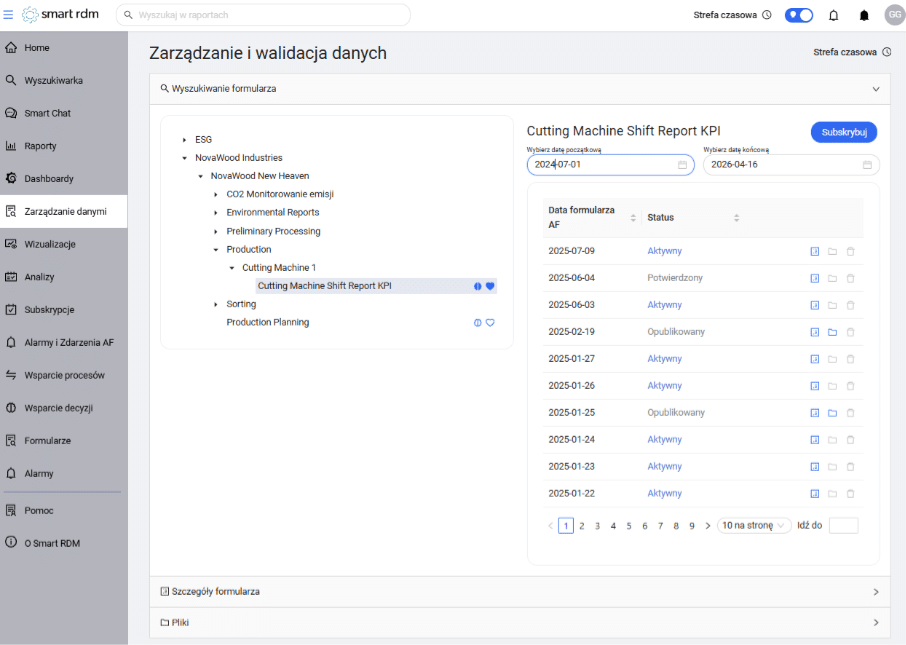This screenshot has height=645, width=906.
Task: Open the hamburger menu icon
Action: pos(8,14)
